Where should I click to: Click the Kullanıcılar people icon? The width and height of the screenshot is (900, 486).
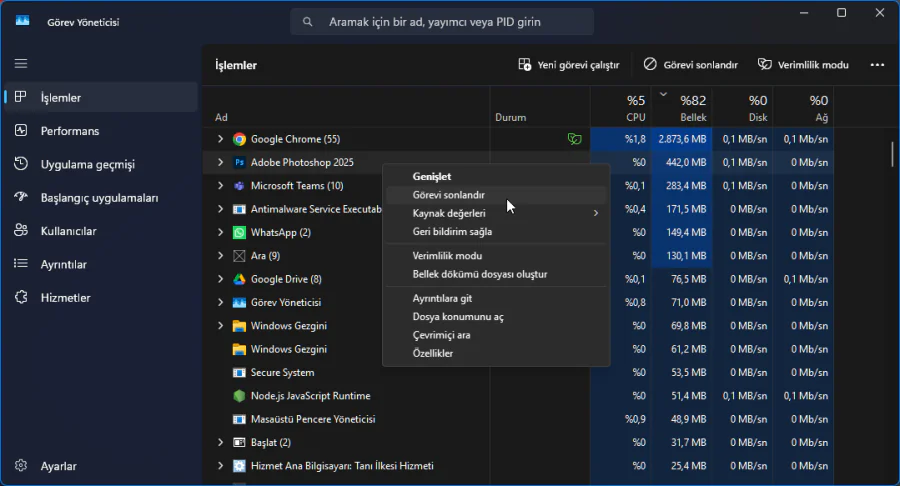tap(21, 230)
